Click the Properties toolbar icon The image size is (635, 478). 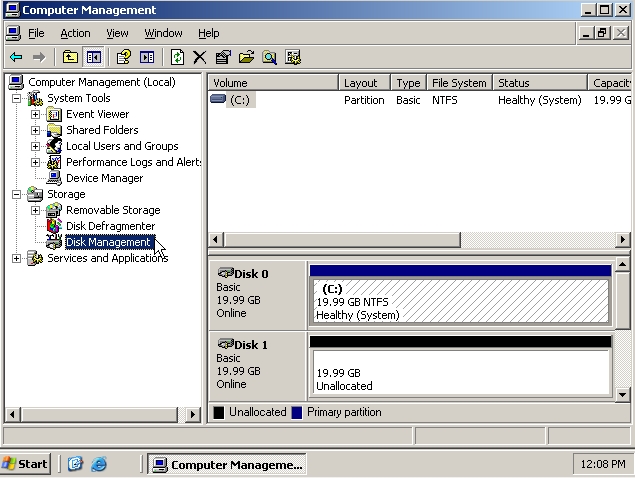click(x=223, y=57)
